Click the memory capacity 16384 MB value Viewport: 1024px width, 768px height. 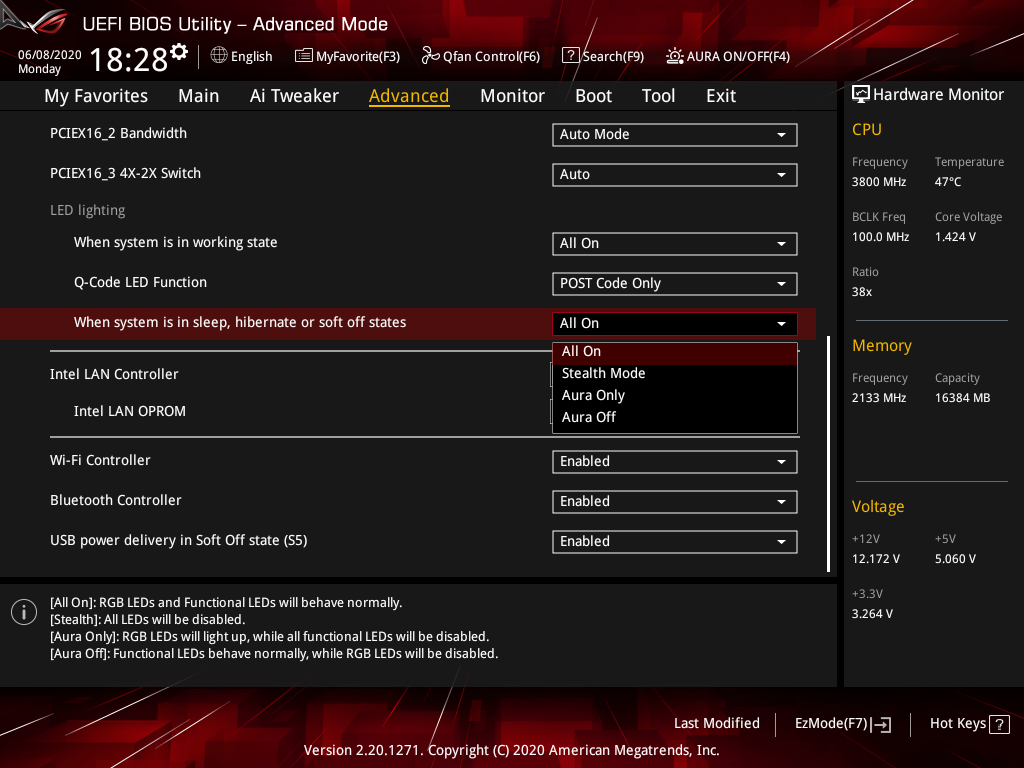pyautogui.click(x=963, y=398)
